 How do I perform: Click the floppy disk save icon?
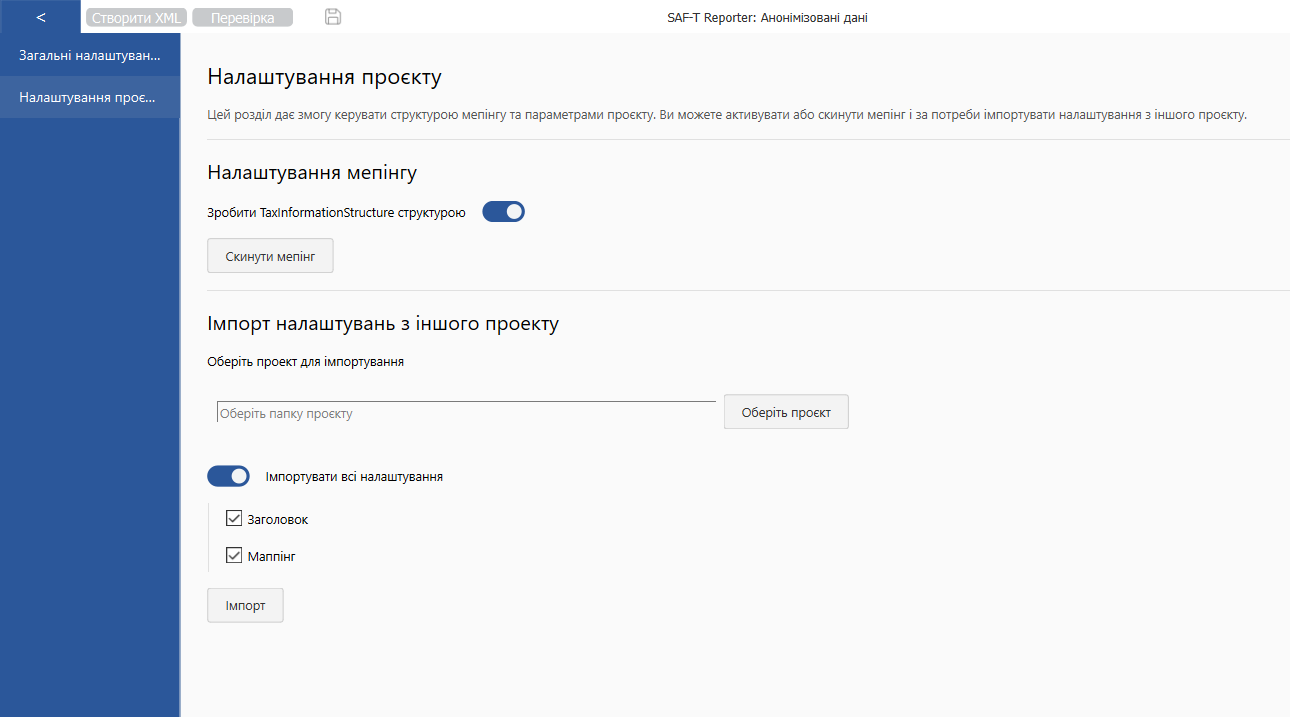pyautogui.click(x=334, y=17)
